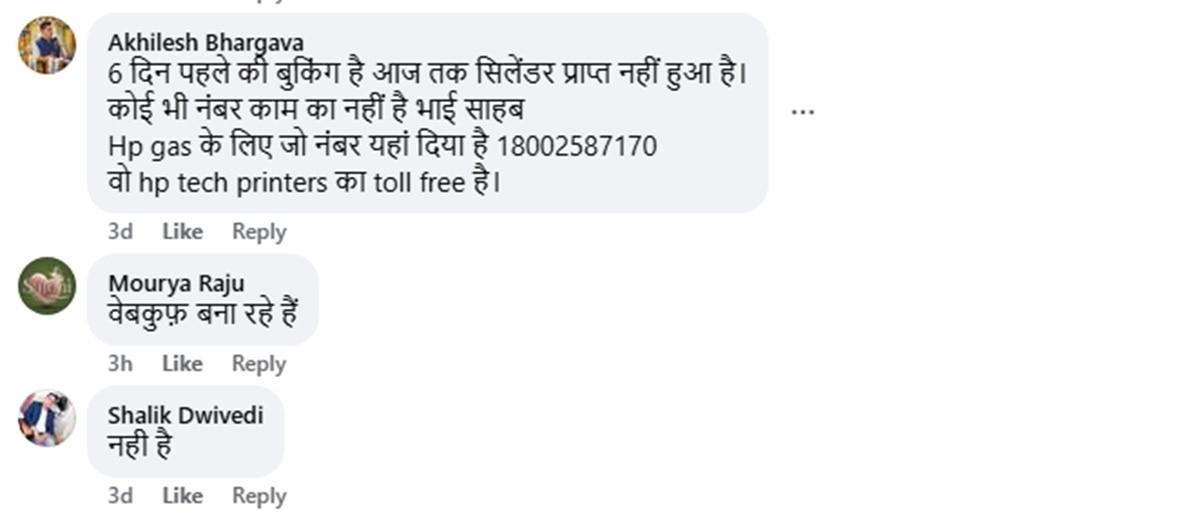
Task: Click Mourya Raju's comment text bubble
Action: 203,299
